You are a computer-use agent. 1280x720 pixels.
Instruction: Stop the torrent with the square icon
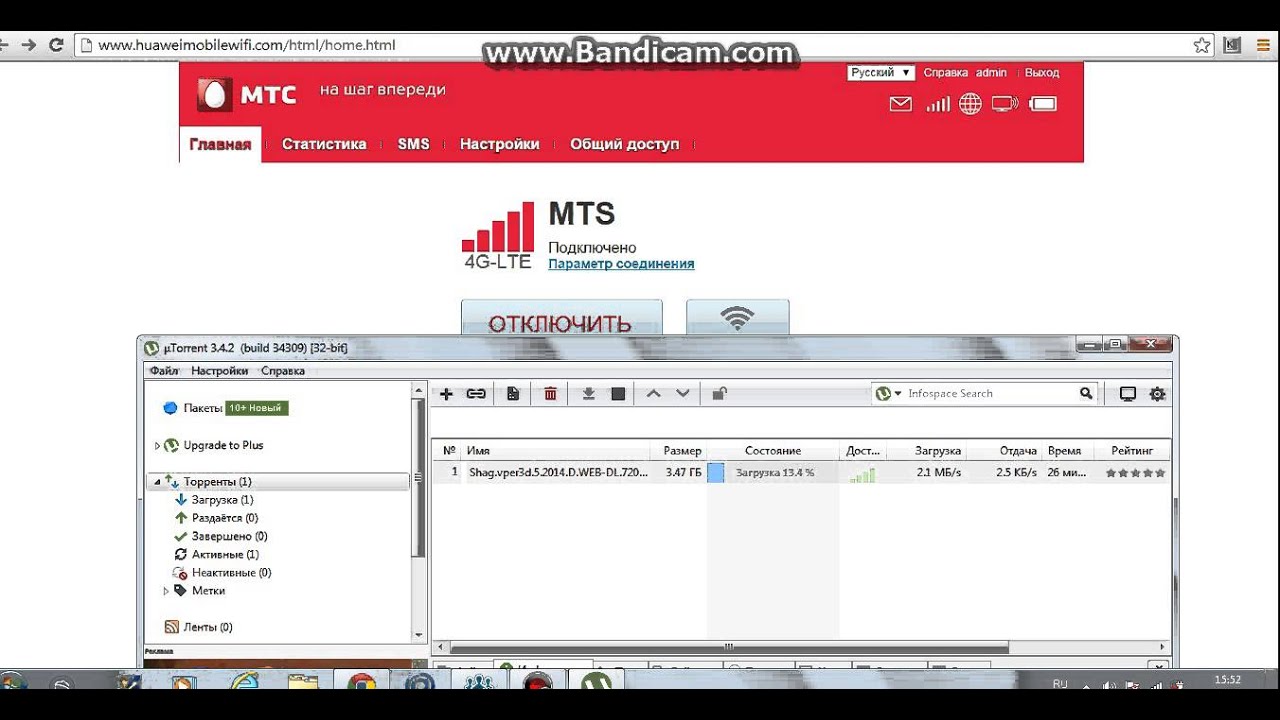point(618,394)
